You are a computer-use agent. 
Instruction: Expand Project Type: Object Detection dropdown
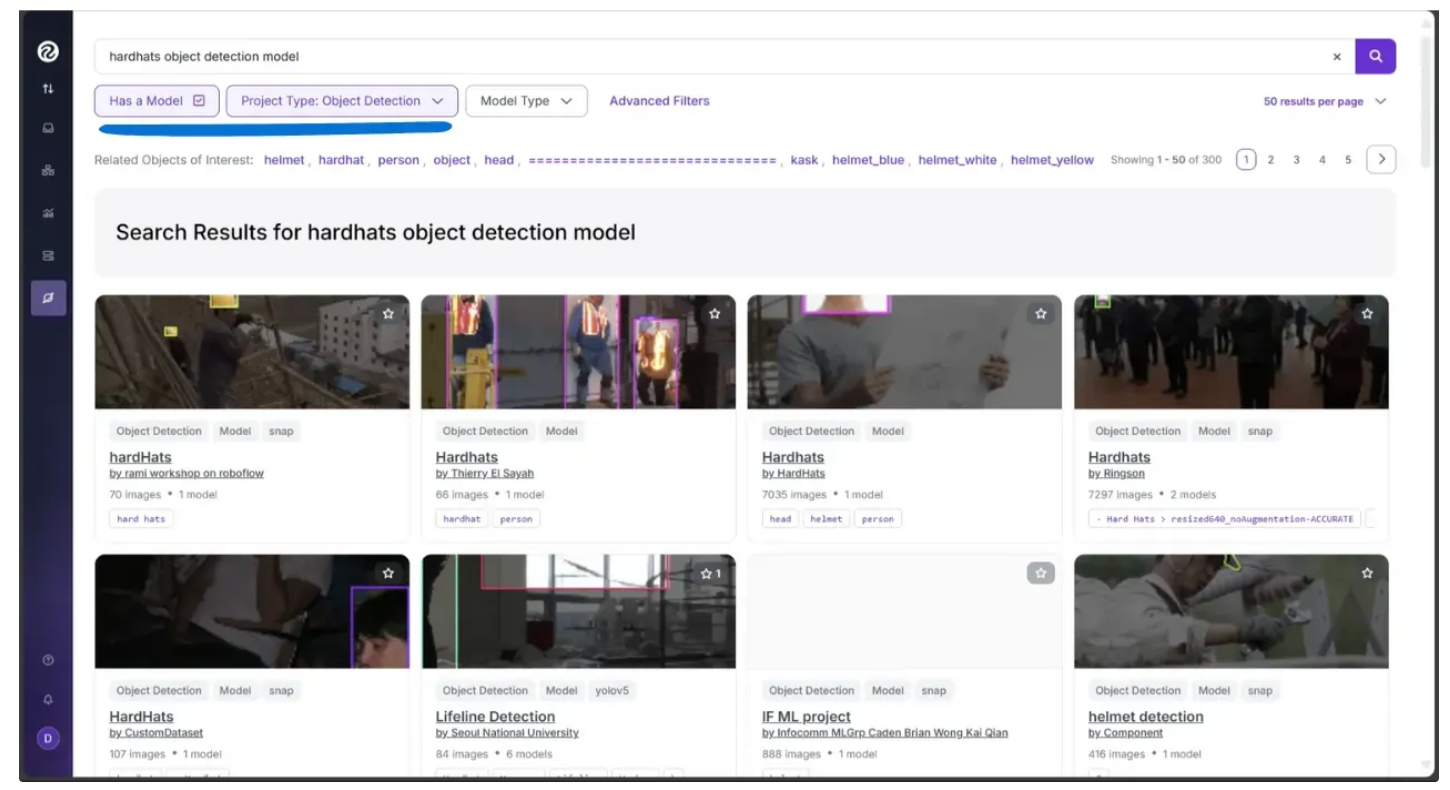pos(341,101)
